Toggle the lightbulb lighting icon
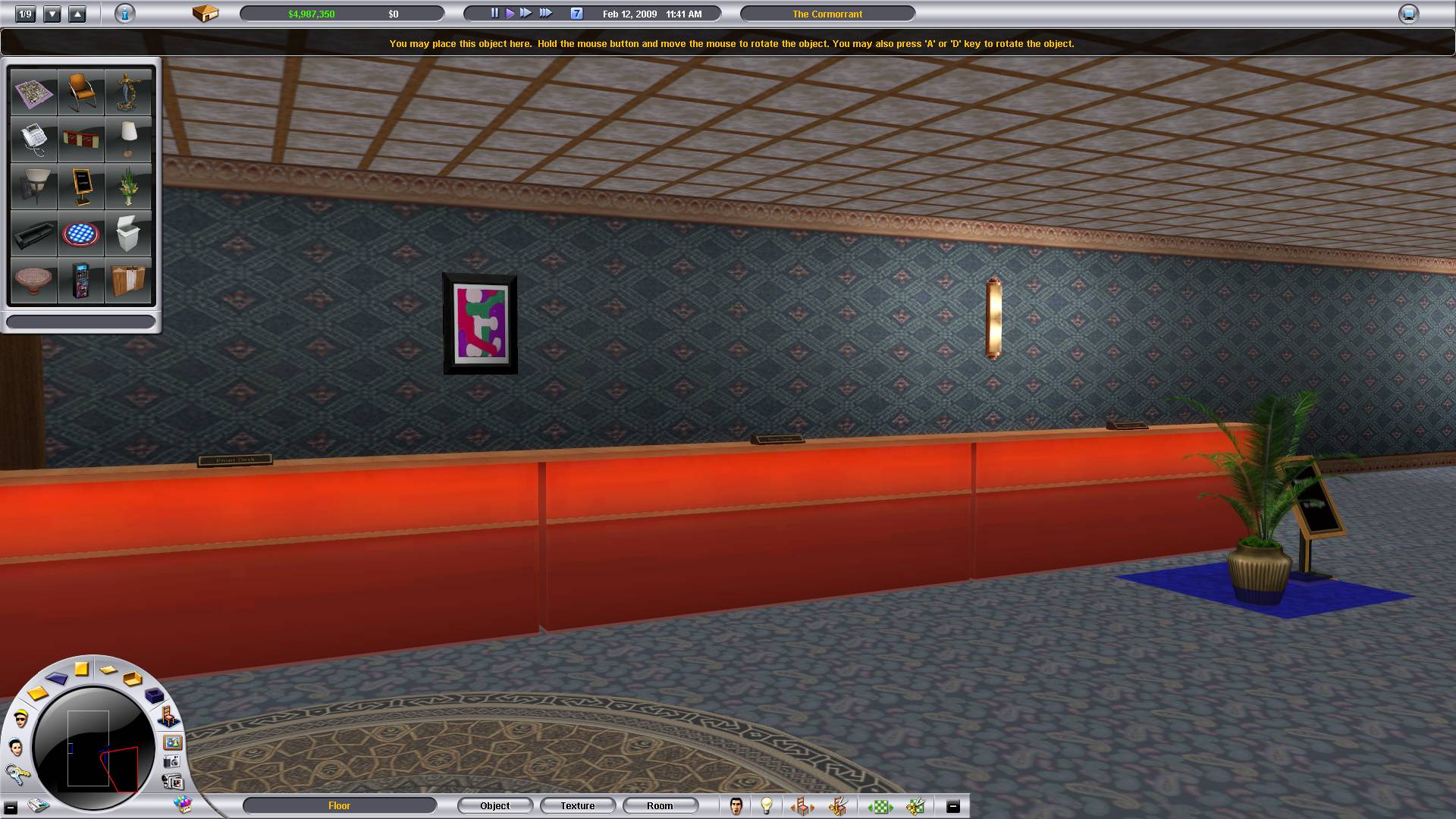Viewport: 1456px width, 819px height. pyautogui.click(x=767, y=806)
